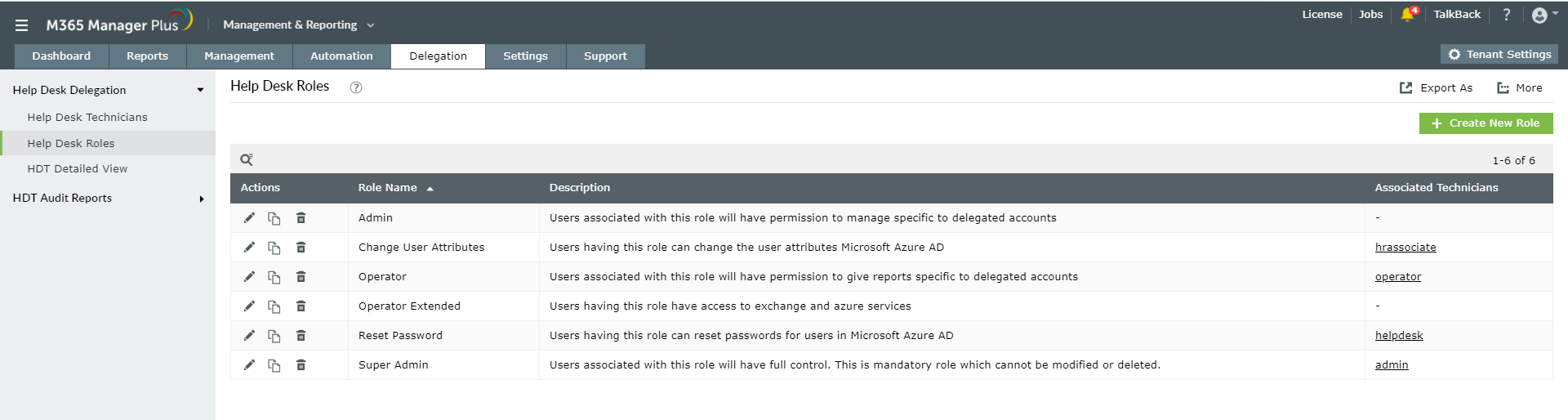
Task: Open the user account dropdown
Action: [x=1543, y=15]
